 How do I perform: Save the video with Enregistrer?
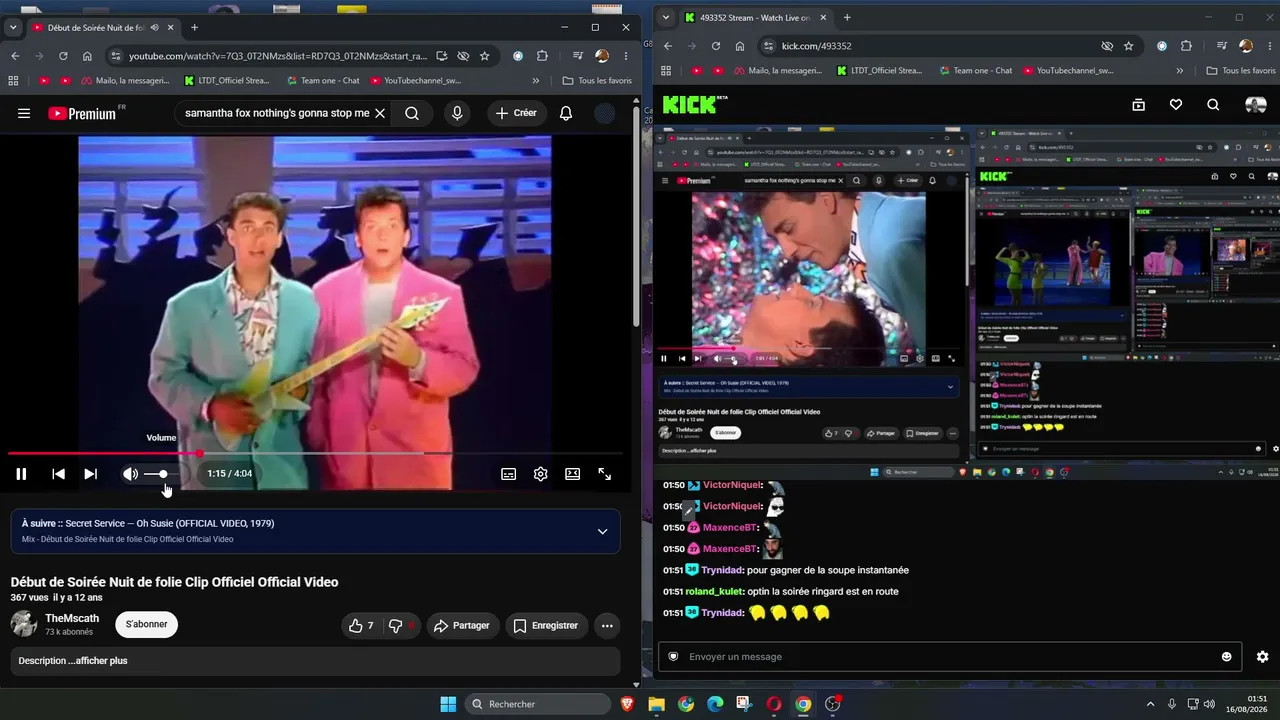tap(546, 626)
